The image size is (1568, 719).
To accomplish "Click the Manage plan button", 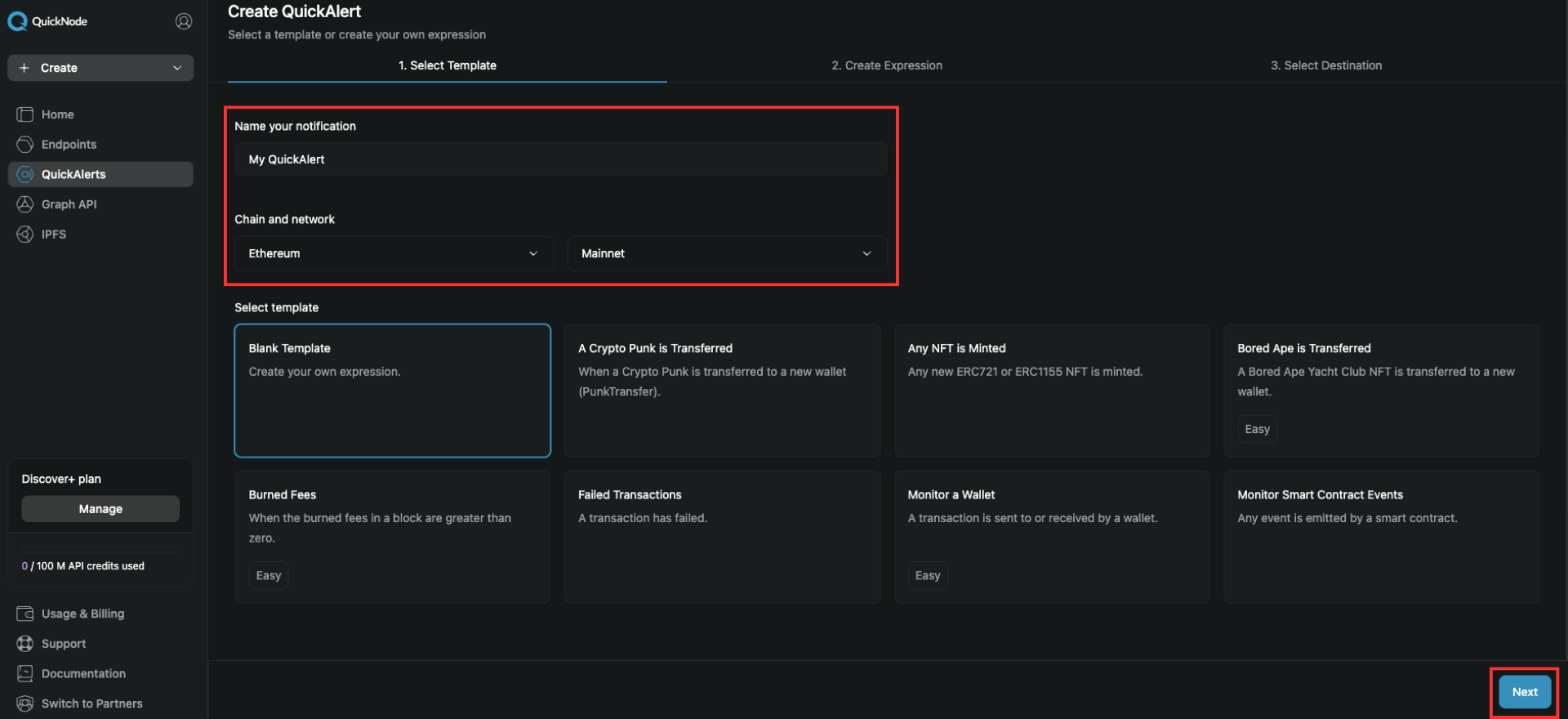I will (100, 509).
